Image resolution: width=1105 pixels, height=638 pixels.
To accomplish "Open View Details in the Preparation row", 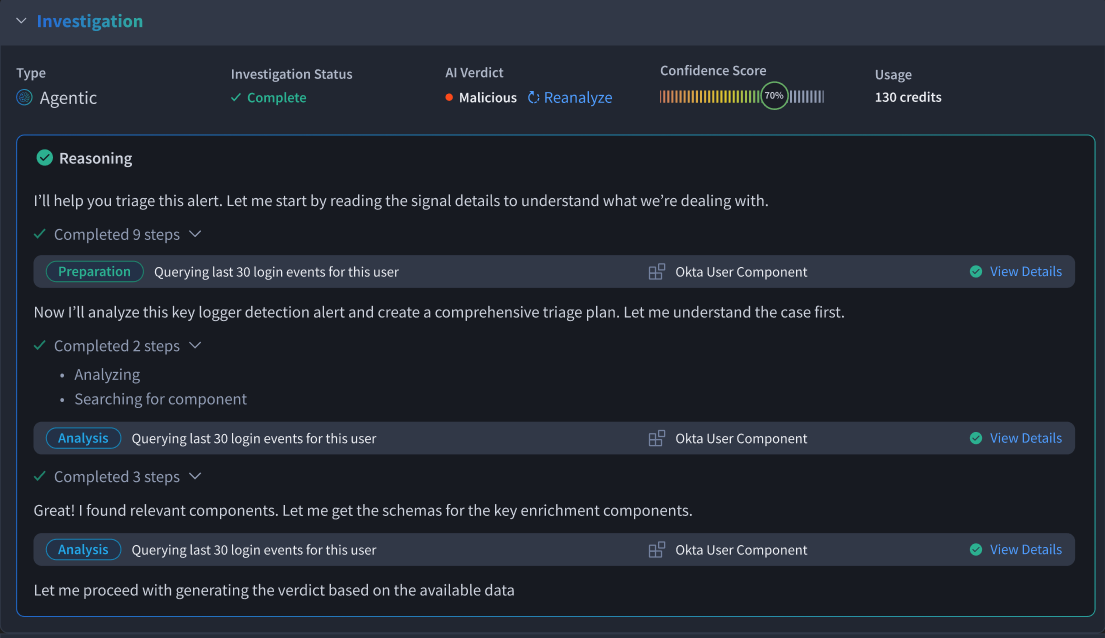I will tap(1025, 271).
